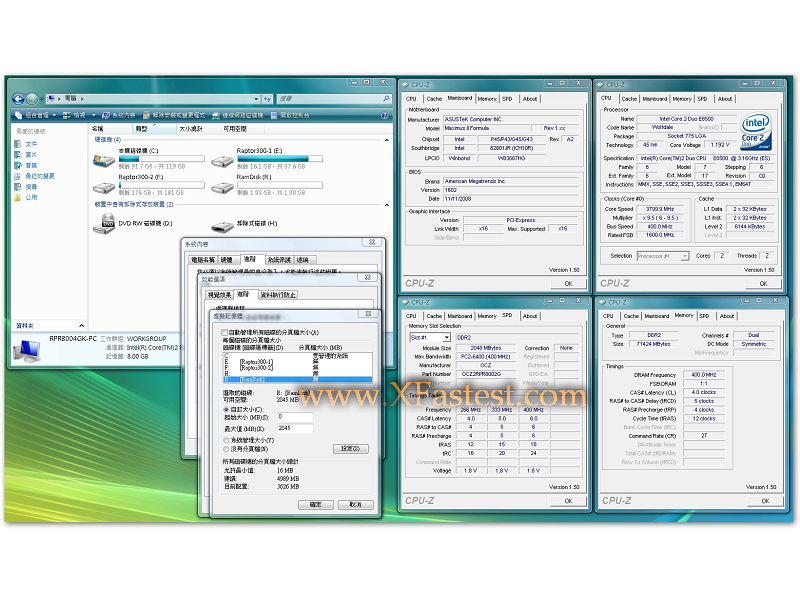The width and height of the screenshot is (800, 600).
Task: Select the No paging file radio button
Action: point(226,449)
